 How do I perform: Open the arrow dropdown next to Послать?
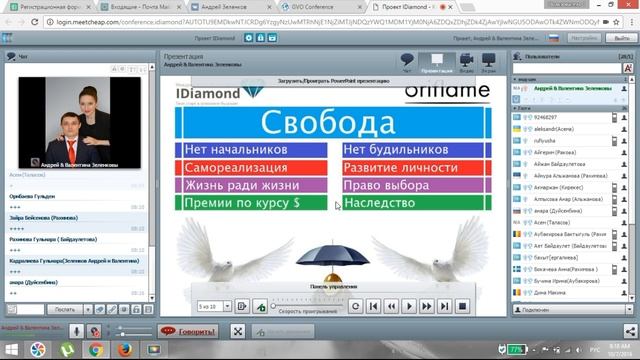click(88, 310)
